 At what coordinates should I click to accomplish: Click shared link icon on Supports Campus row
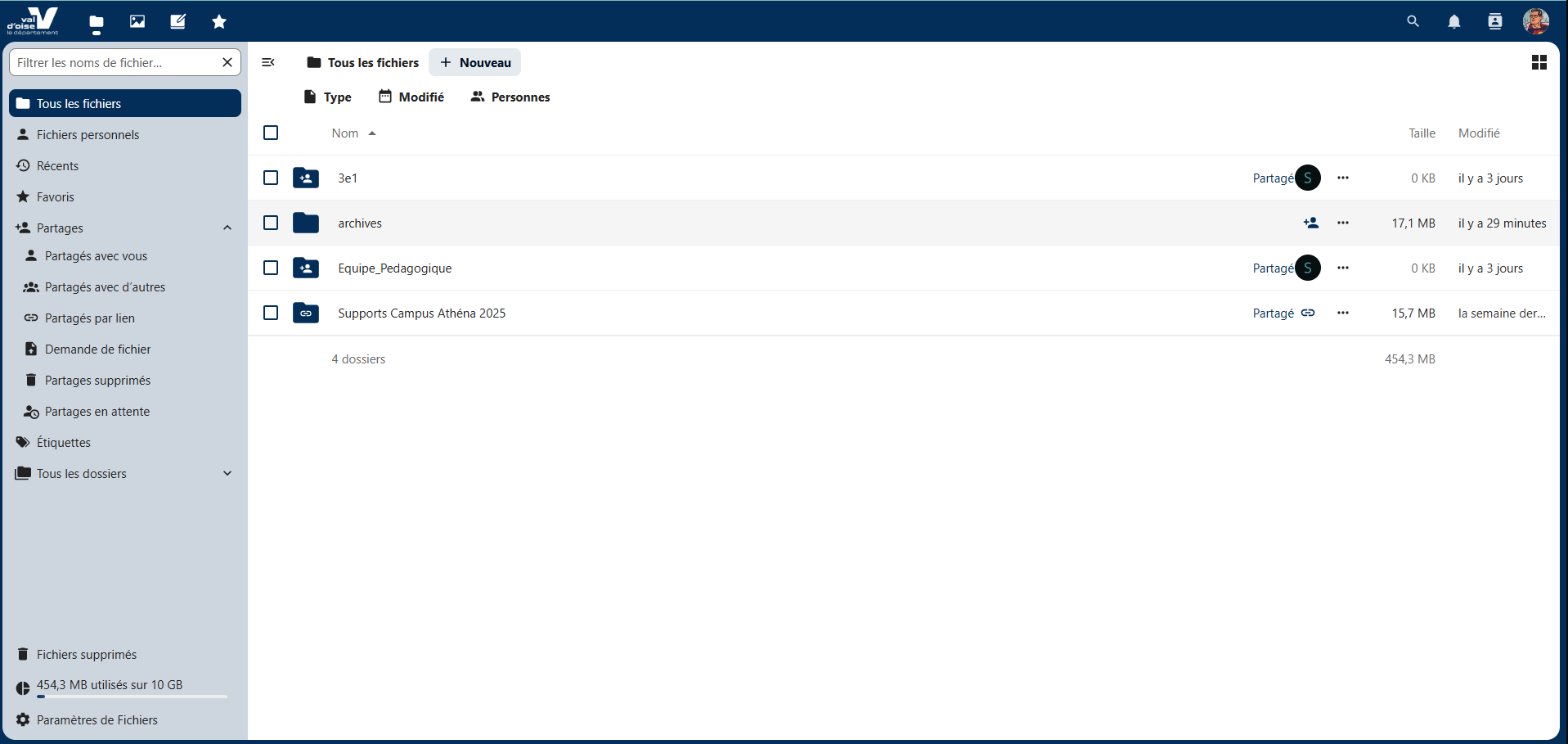tap(1308, 313)
